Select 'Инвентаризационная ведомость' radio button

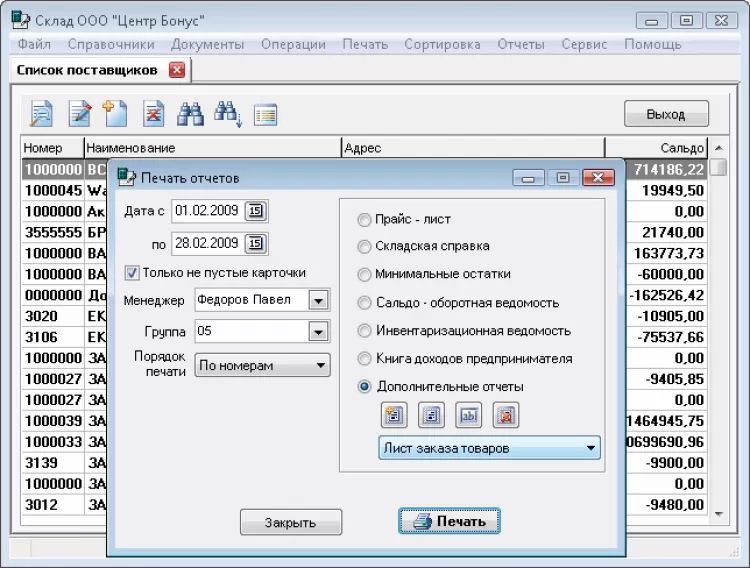click(364, 331)
